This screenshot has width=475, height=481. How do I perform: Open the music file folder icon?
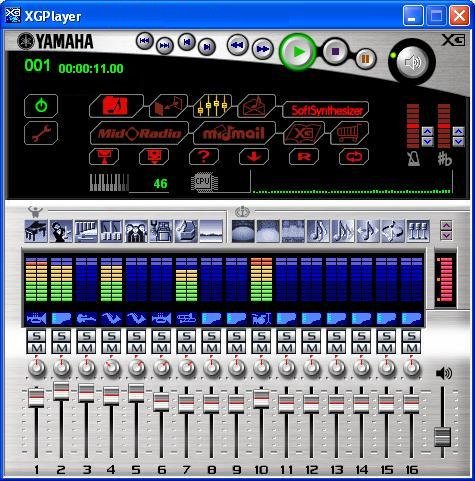[116, 106]
